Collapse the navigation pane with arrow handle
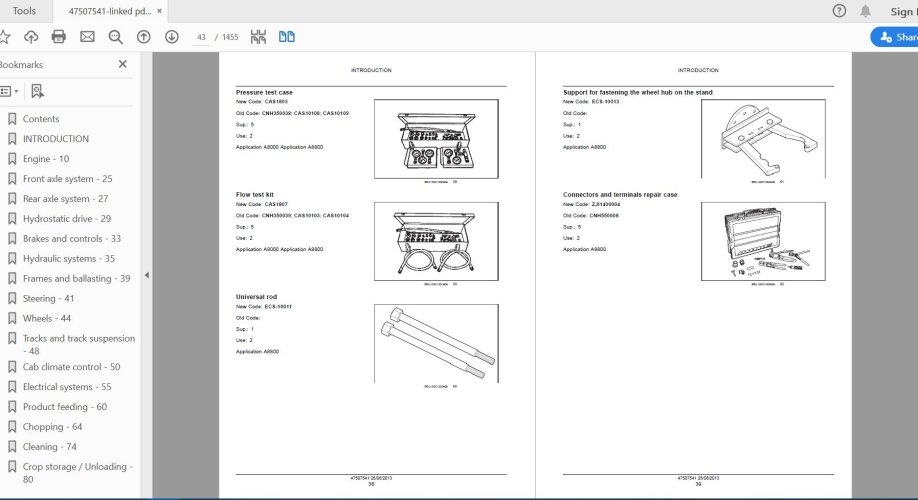This screenshot has width=918, height=500. (146, 275)
